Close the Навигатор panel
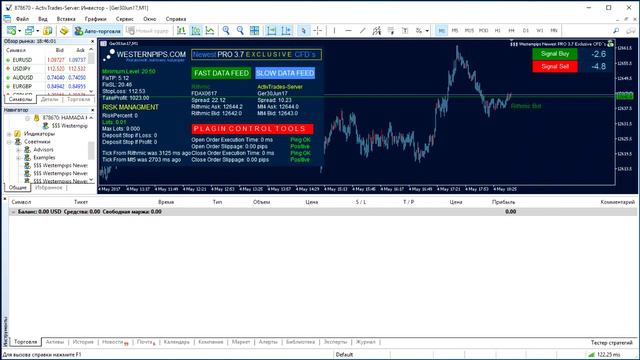Image resolution: width=640 pixels, height=360 pixels. [x=92, y=110]
